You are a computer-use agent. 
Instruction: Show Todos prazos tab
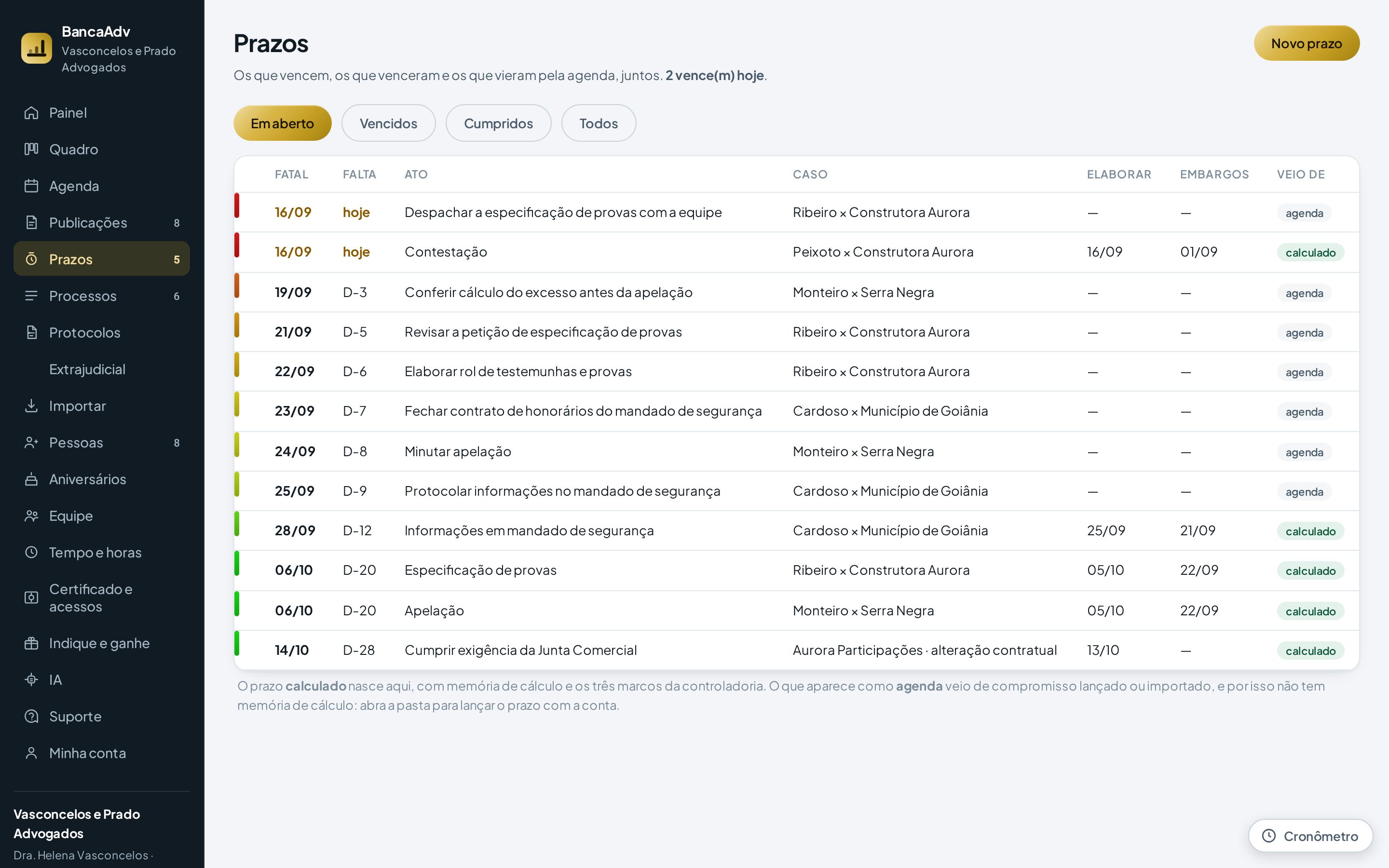point(599,123)
